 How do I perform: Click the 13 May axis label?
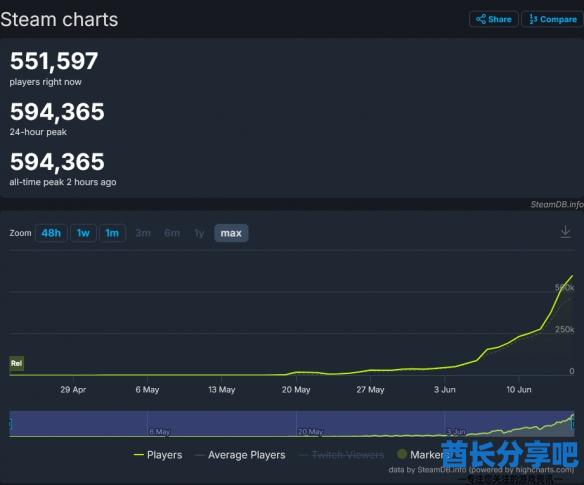pyautogui.click(x=222, y=390)
